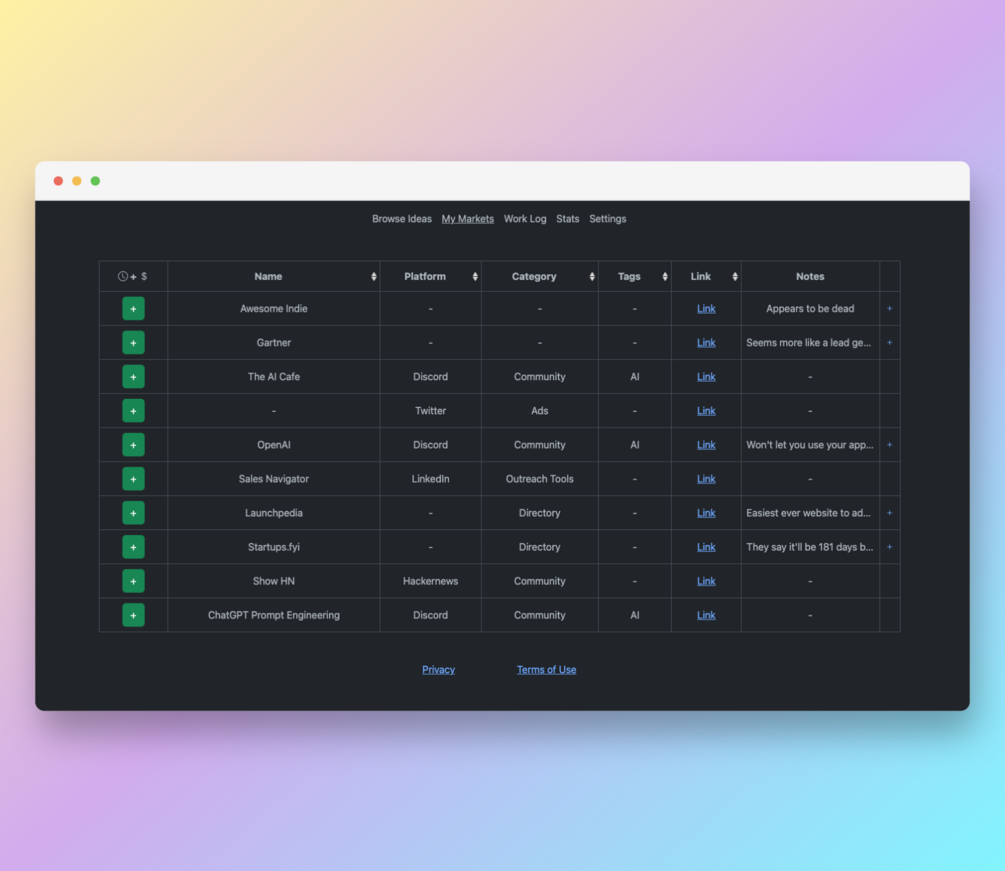The width and height of the screenshot is (1005, 871).
Task: Open the Link for OpenAI
Action: pyautogui.click(x=706, y=445)
